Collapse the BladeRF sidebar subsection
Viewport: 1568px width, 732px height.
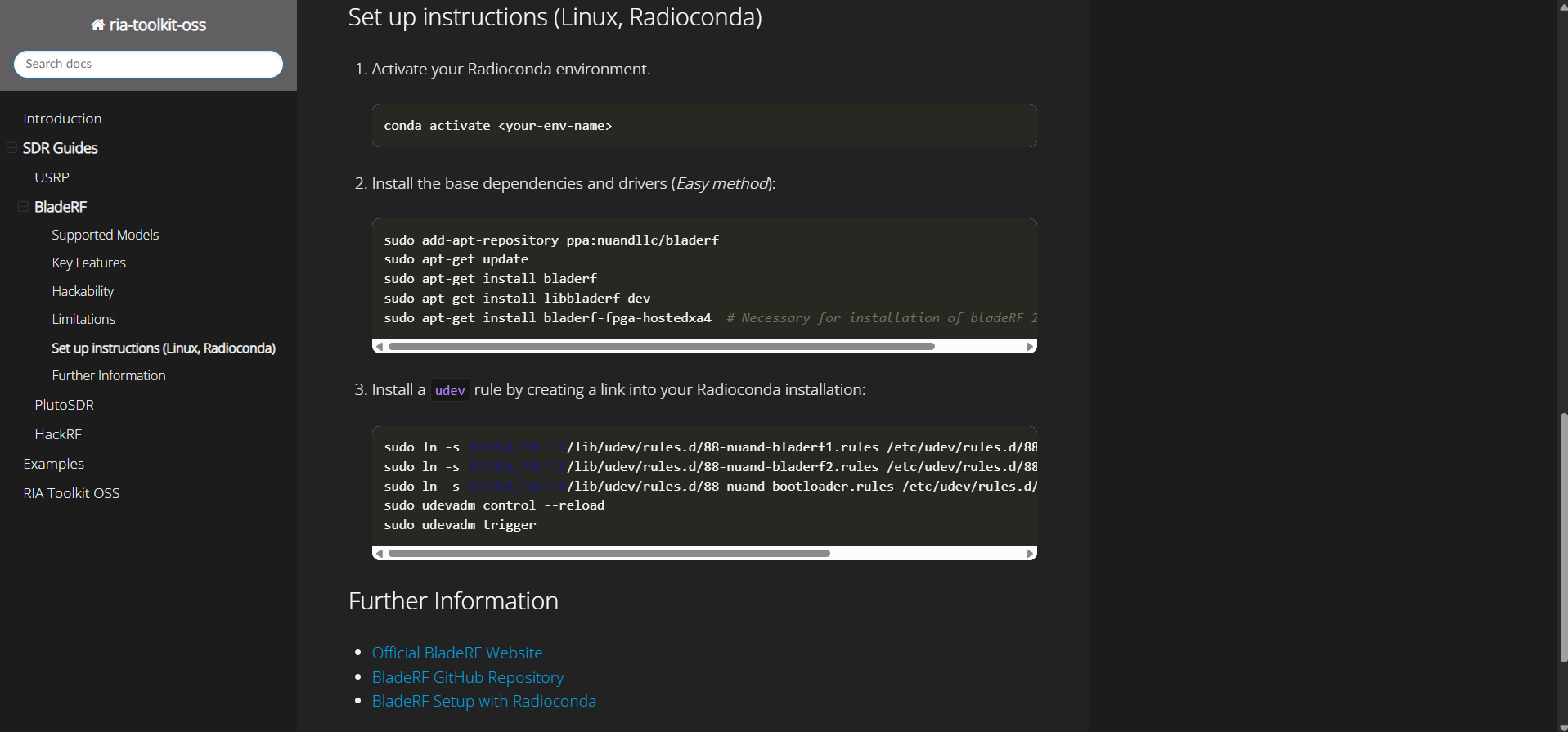point(23,207)
